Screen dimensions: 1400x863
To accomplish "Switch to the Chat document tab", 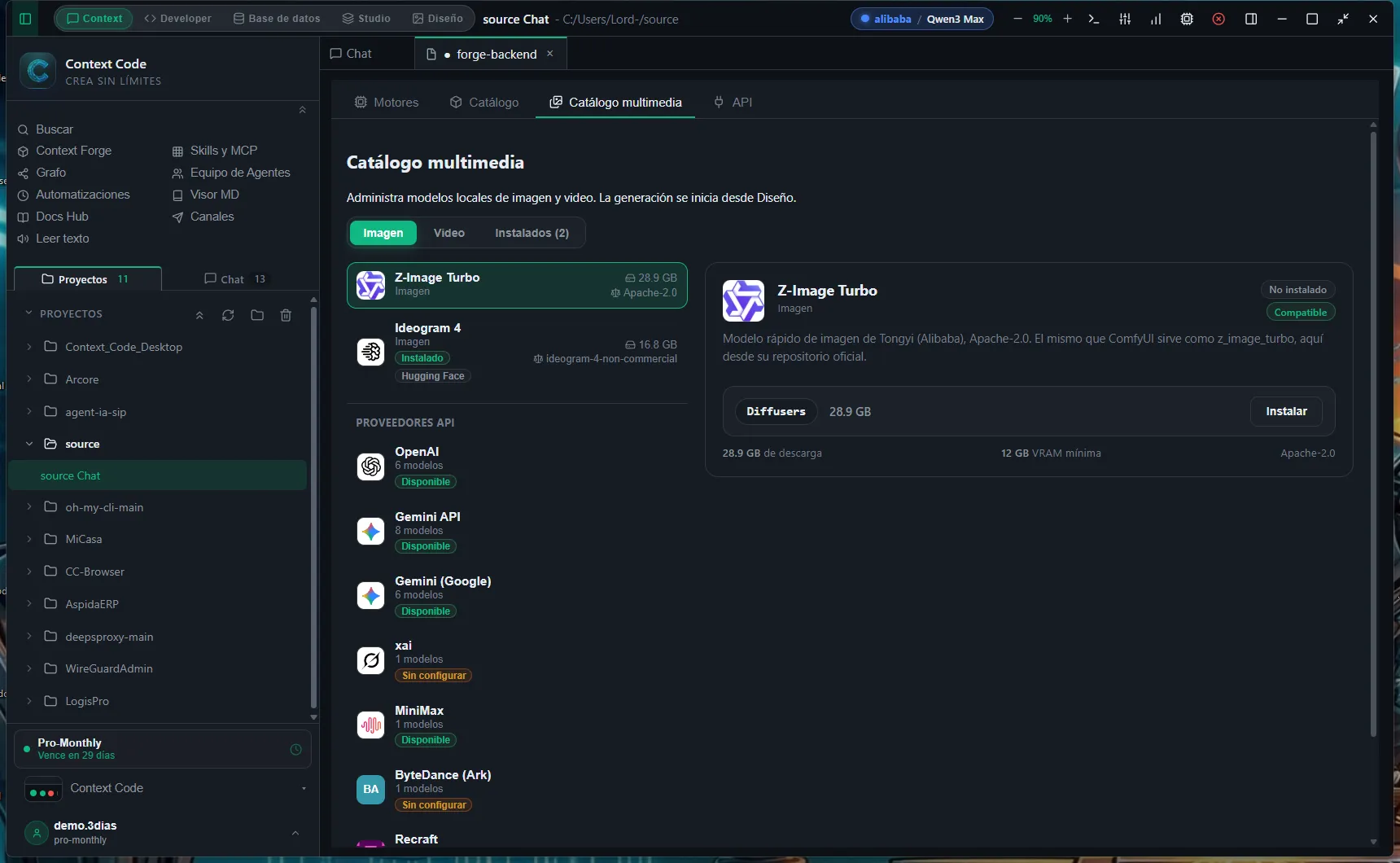I will (351, 54).
